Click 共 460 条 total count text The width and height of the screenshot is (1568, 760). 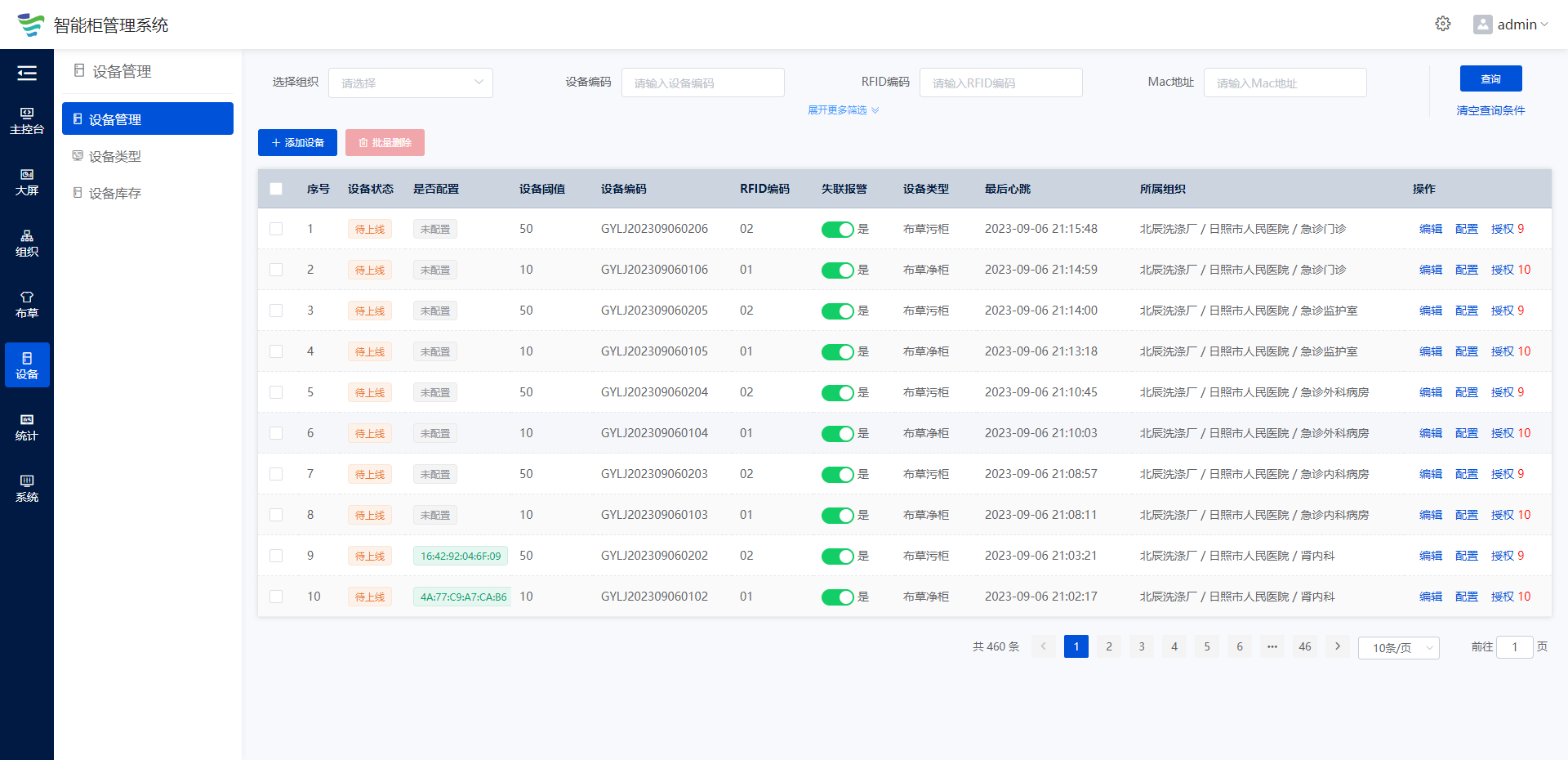point(996,646)
